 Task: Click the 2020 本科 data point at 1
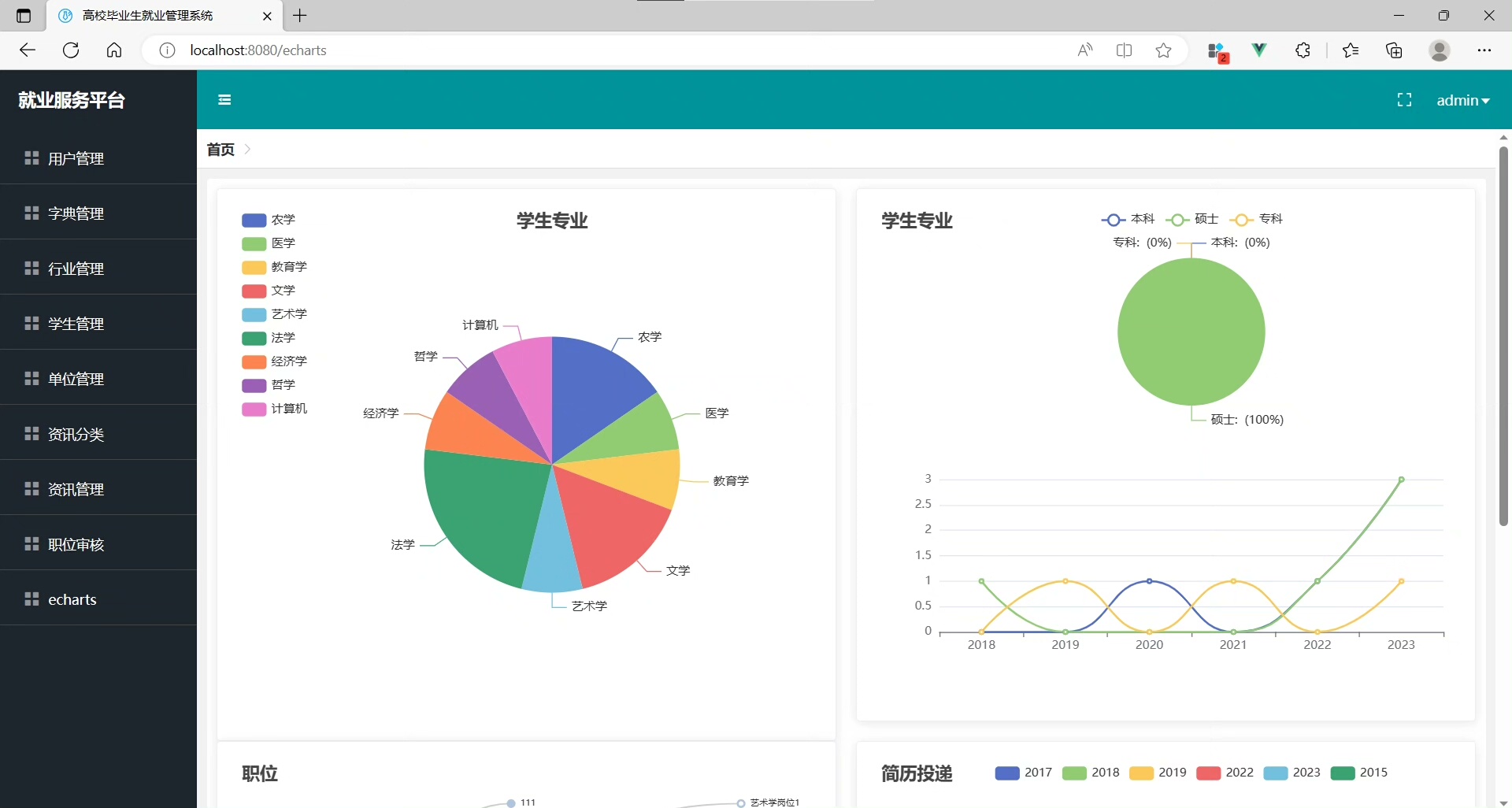click(1149, 581)
